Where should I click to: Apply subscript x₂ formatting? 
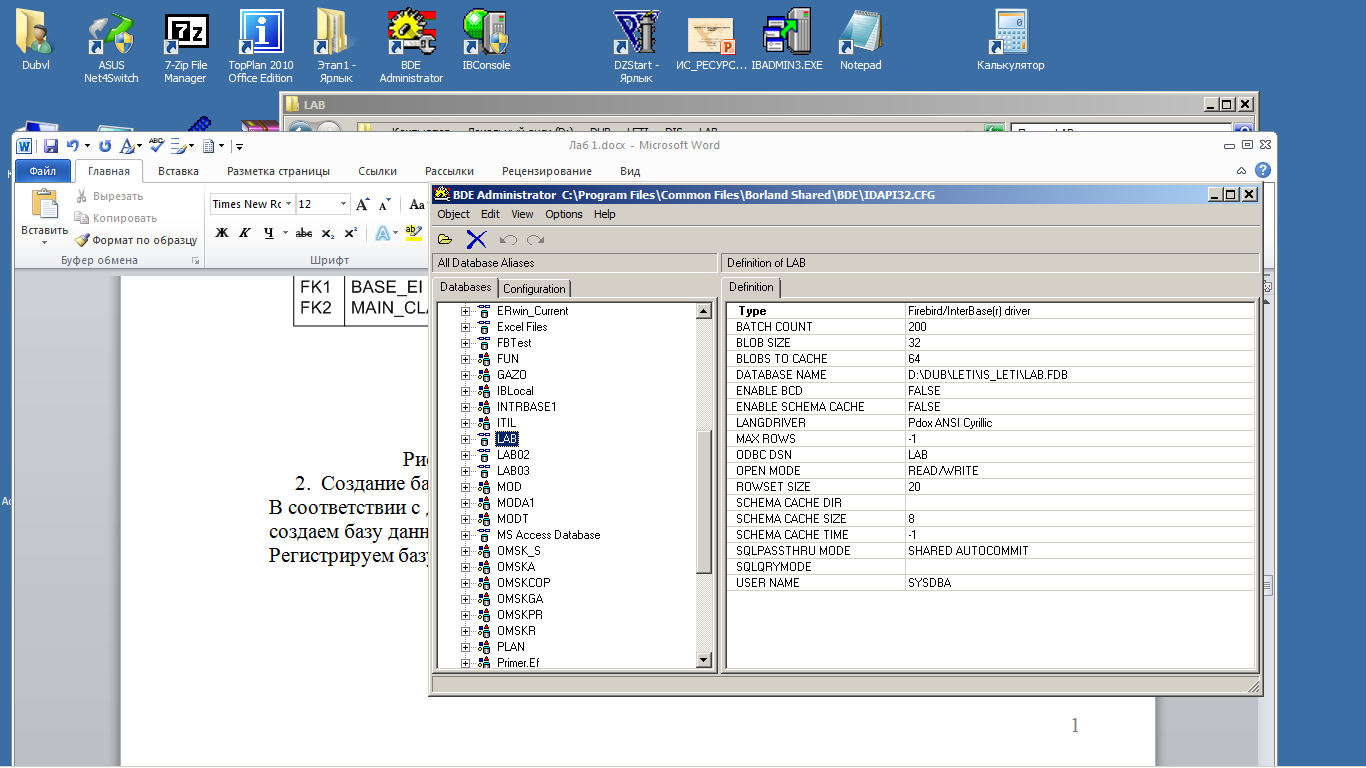[x=327, y=233]
